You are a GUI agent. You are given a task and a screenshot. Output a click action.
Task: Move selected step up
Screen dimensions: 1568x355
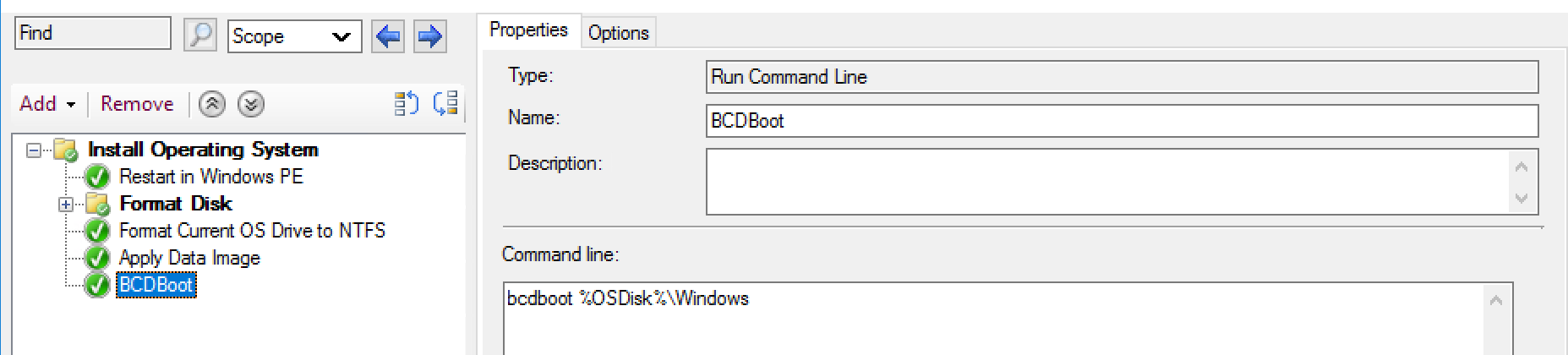coord(212,104)
